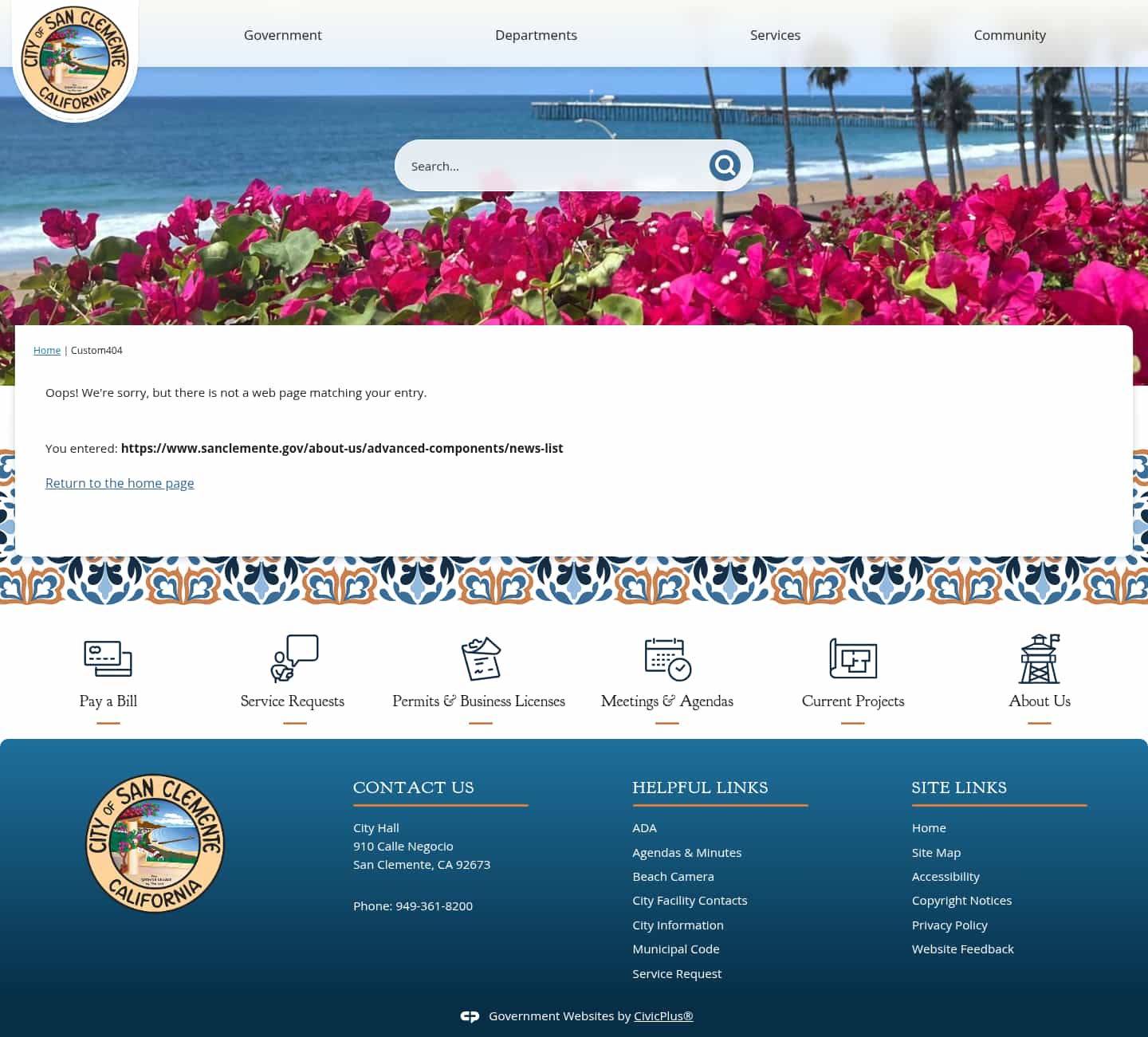Select the Current Projects blueprint icon
Image resolution: width=1148 pixels, height=1037 pixels.
tap(853, 659)
